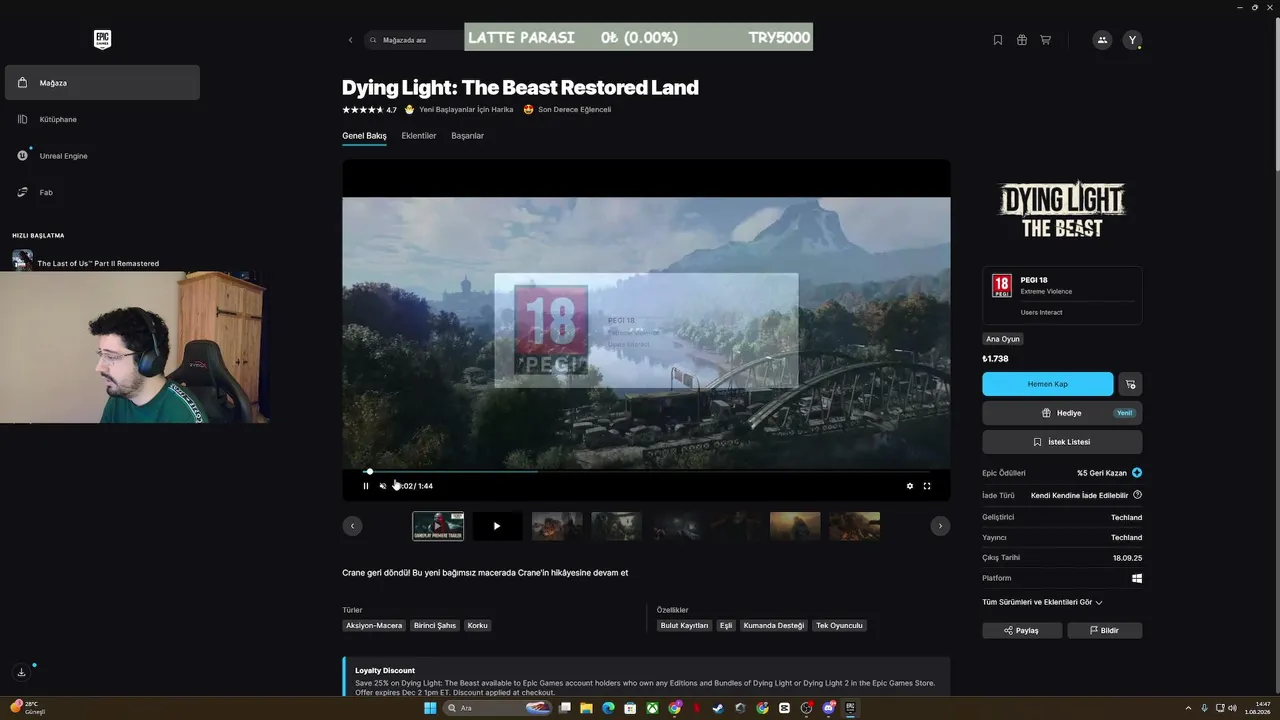Add game via İstek Listesi button

click(x=1062, y=442)
